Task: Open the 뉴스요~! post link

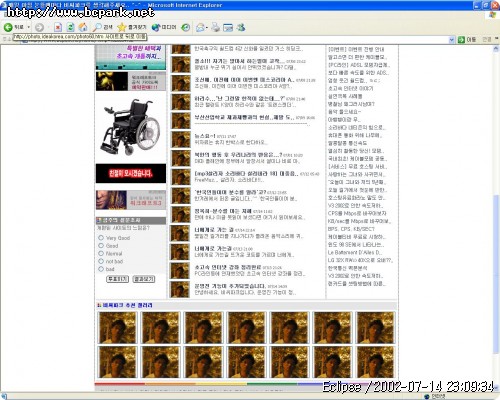Action: coord(205,136)
